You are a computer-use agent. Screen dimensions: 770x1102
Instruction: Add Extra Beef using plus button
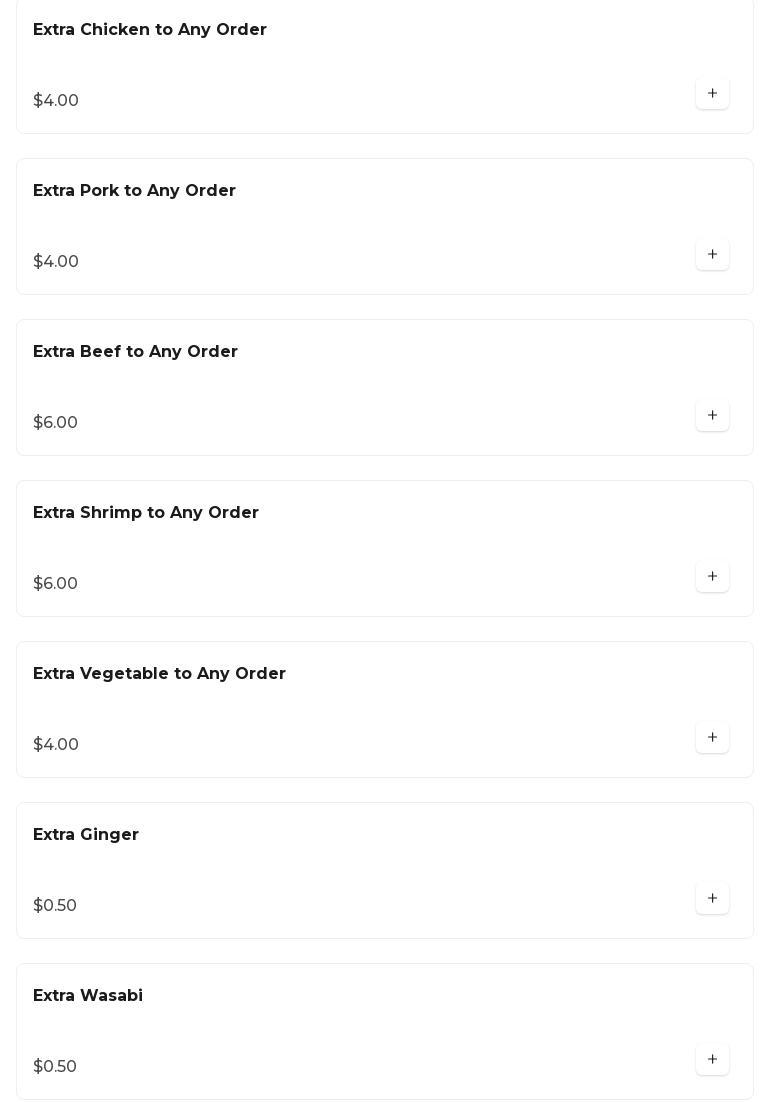pyautogui.click(x=712, y=416)
